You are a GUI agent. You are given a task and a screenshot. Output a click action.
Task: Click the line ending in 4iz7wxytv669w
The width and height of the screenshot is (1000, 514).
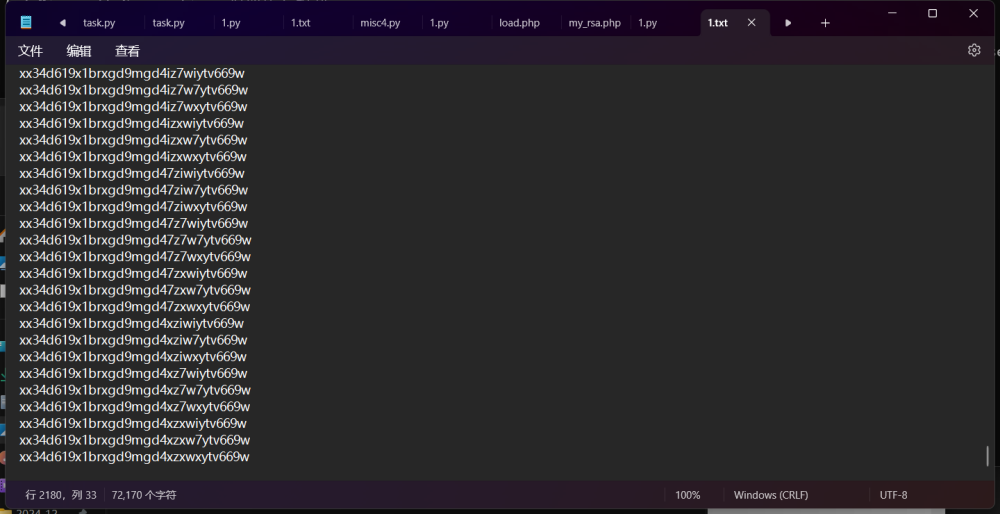pos(133,106)
